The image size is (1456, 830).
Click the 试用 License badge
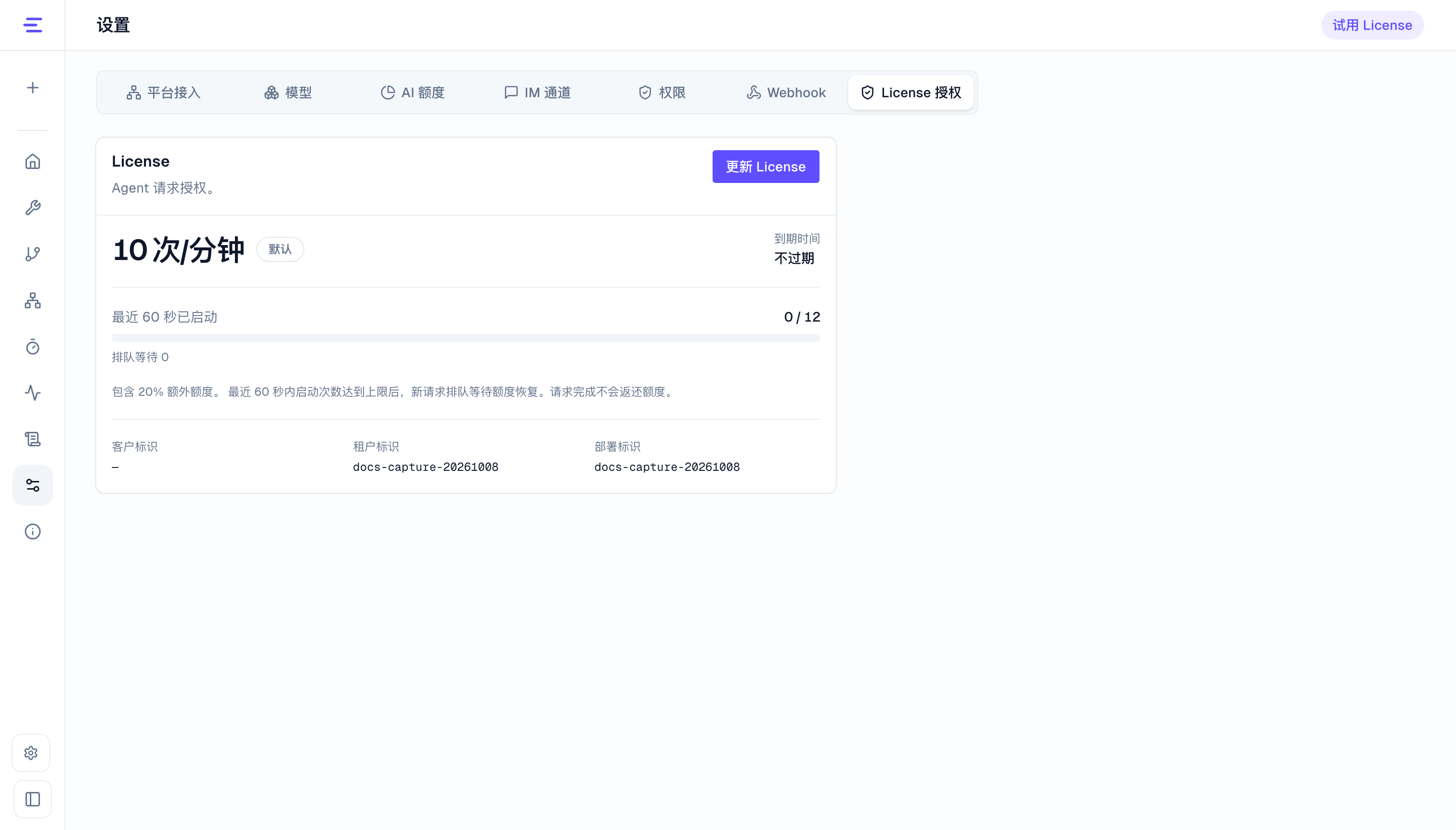pyautogui.click(x=1372, y=25)
